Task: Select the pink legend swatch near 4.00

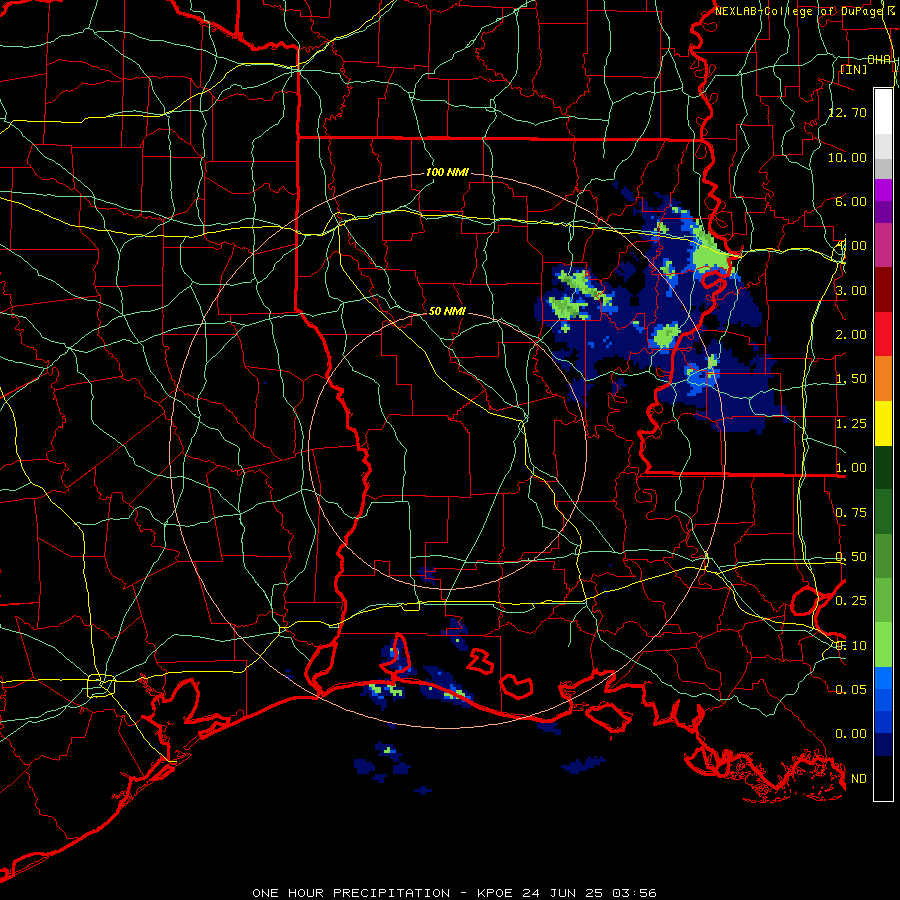Action: [883, 246]
